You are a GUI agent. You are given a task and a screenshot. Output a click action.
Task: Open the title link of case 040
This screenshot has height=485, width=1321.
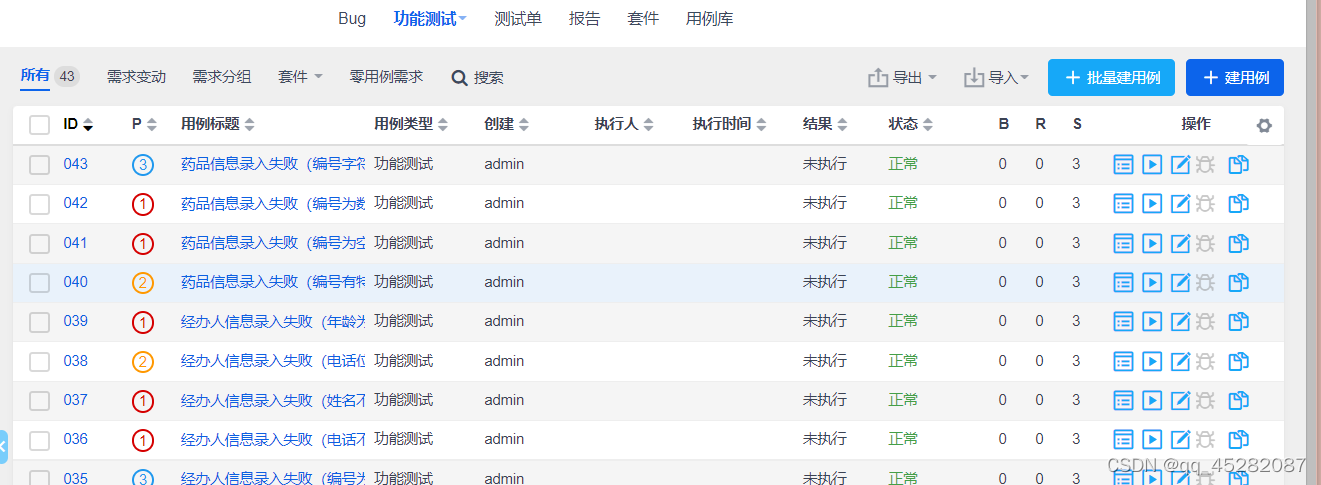[x=273, y=282]
